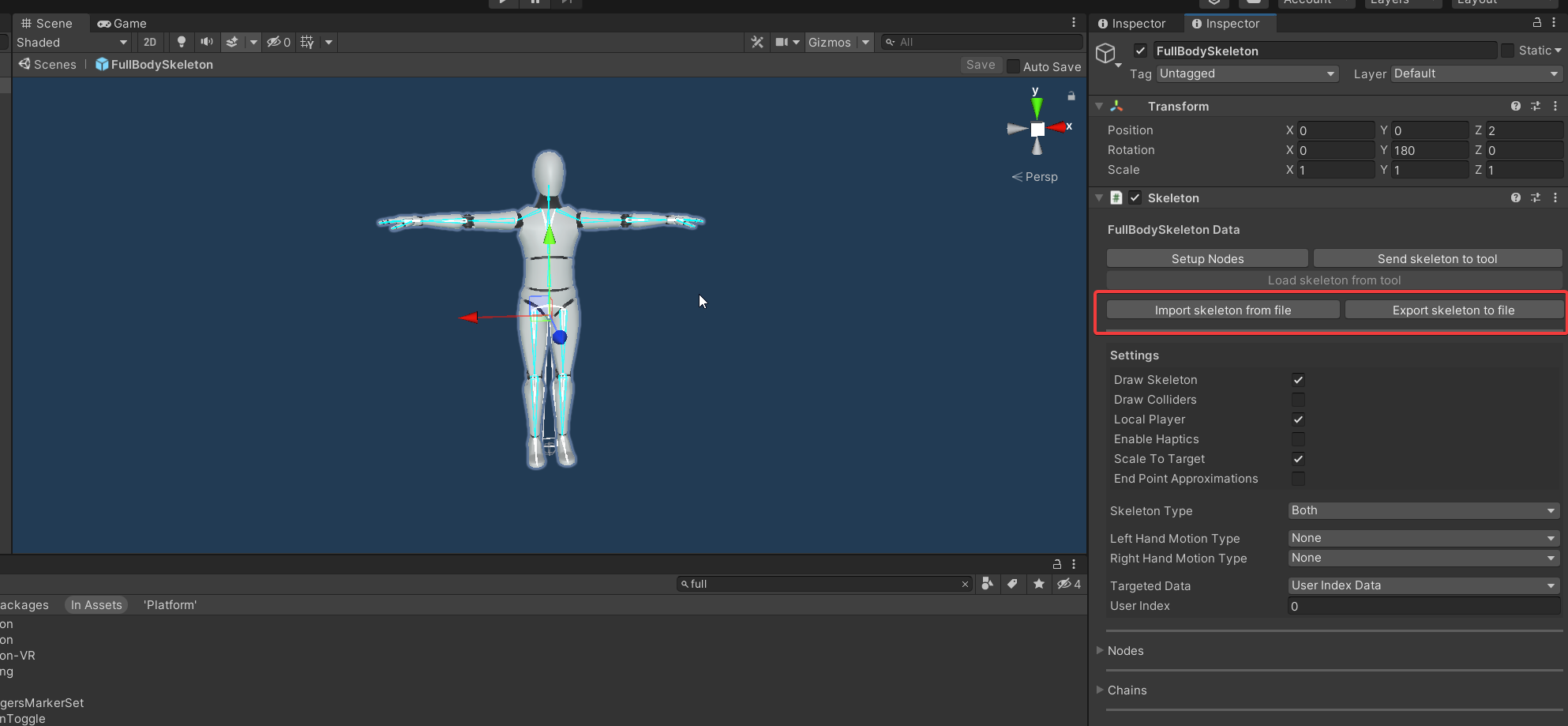1568x726 pixels.
Task: Enable the Draw Colliders checkbox
Action: (1298, 400)
